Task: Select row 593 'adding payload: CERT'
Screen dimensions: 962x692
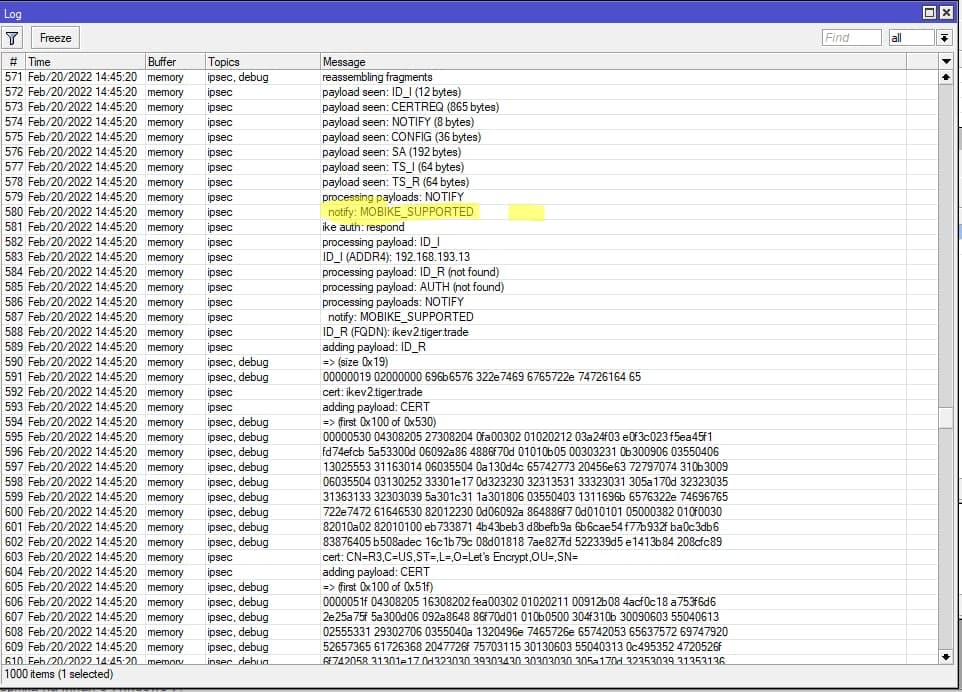Action: point(470,407)
